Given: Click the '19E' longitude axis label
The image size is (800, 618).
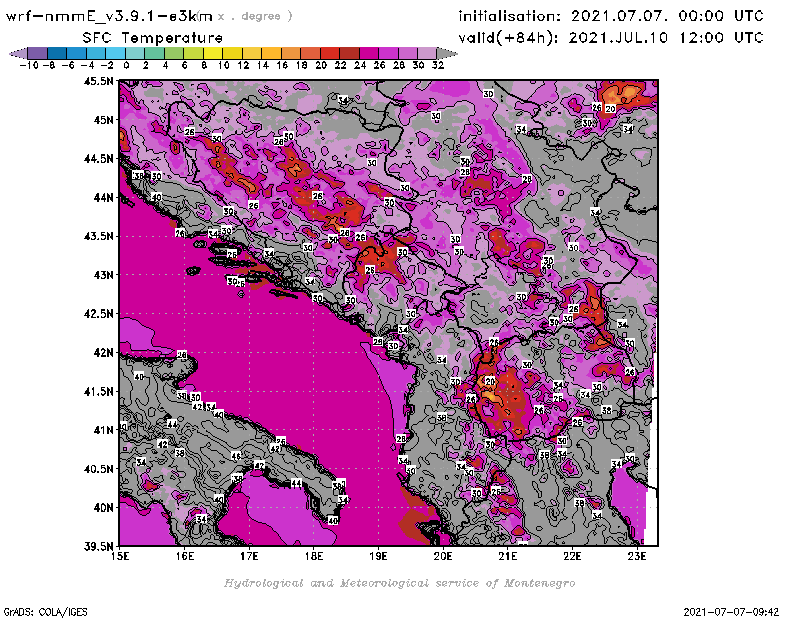Looking at the screenshot, I should tap(378, 556).
